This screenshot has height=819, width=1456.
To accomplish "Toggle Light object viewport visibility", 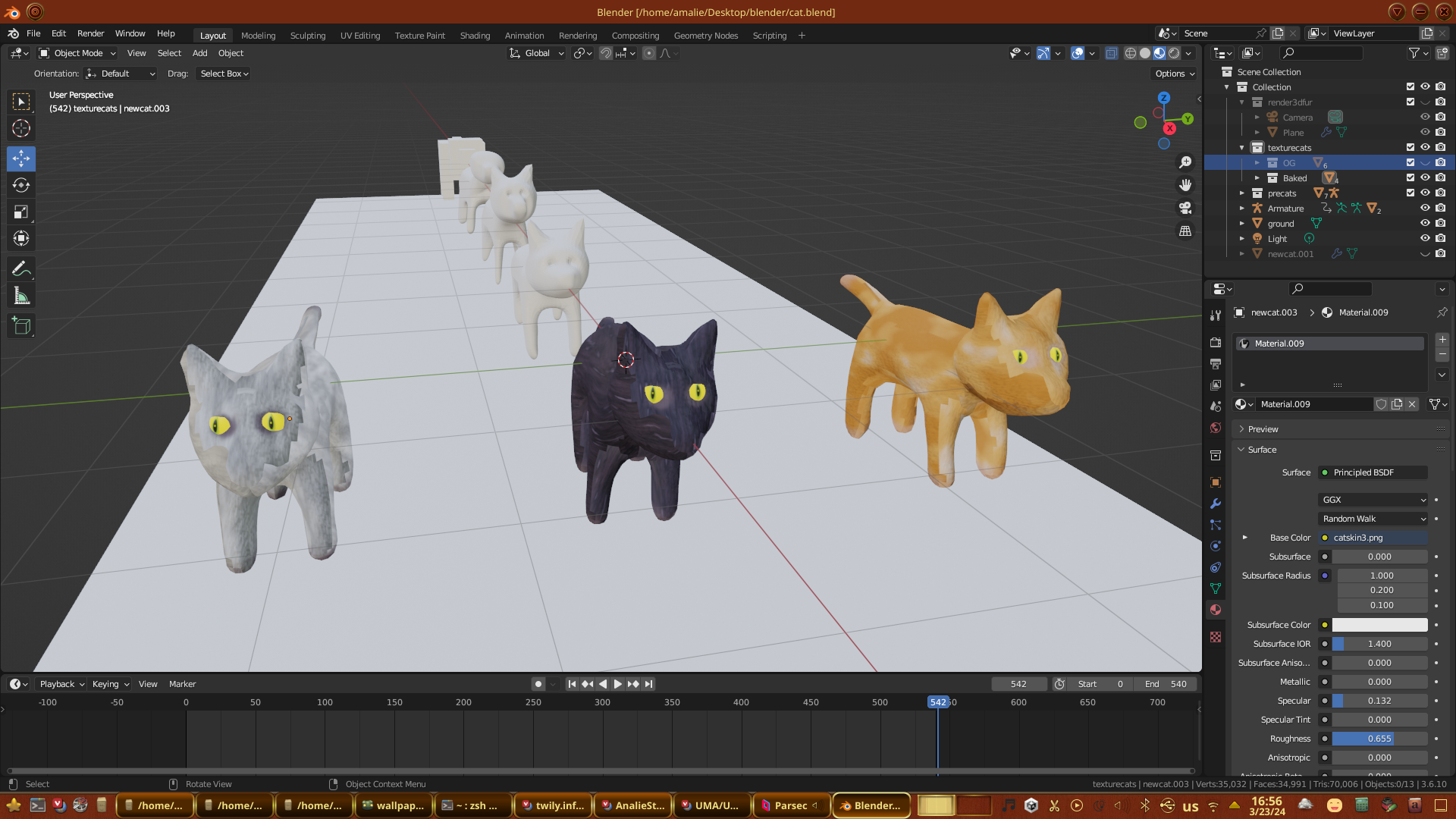I will tap(1425, 238).
